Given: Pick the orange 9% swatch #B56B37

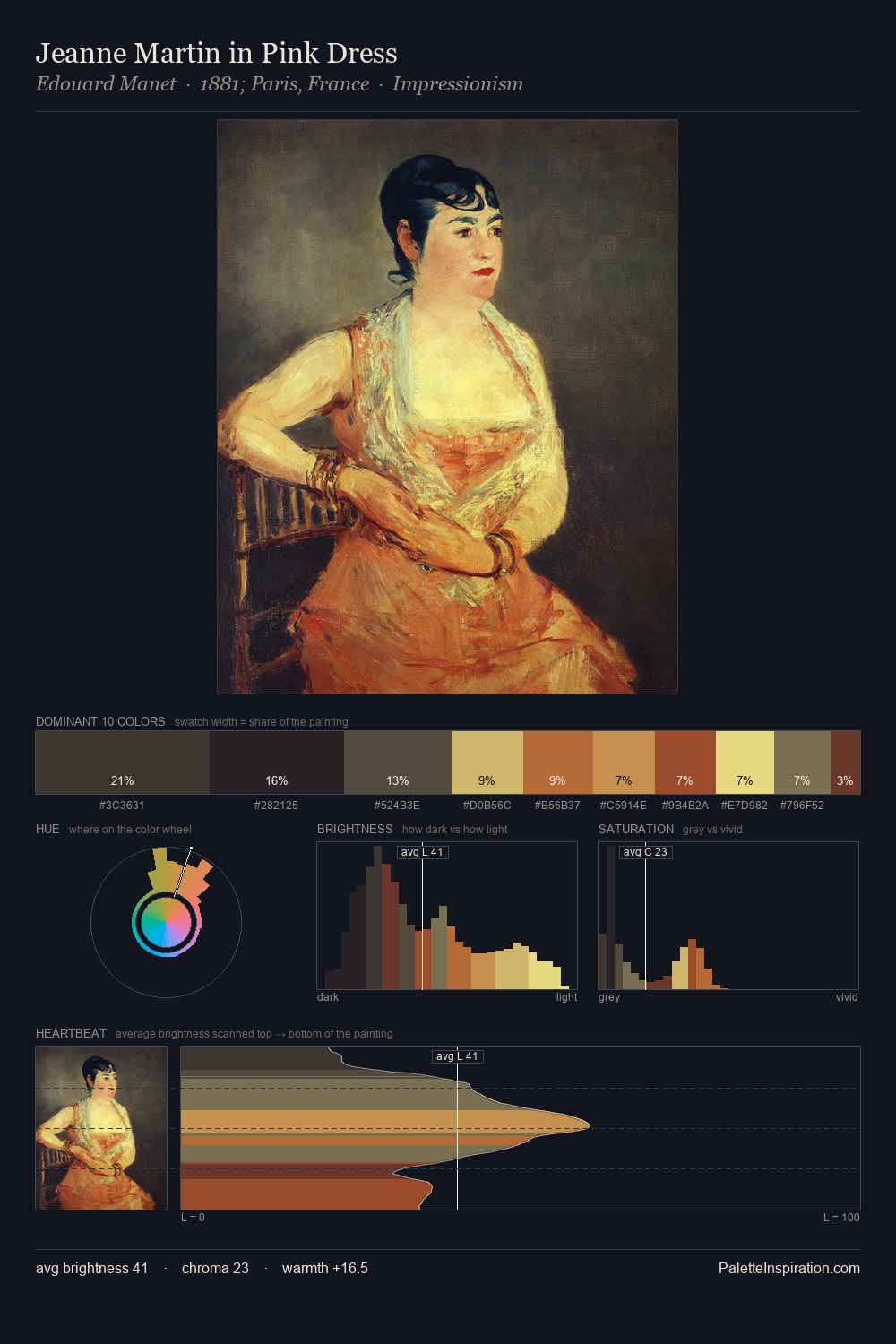Looking at the screenshot, I should (x=558, y=762).
